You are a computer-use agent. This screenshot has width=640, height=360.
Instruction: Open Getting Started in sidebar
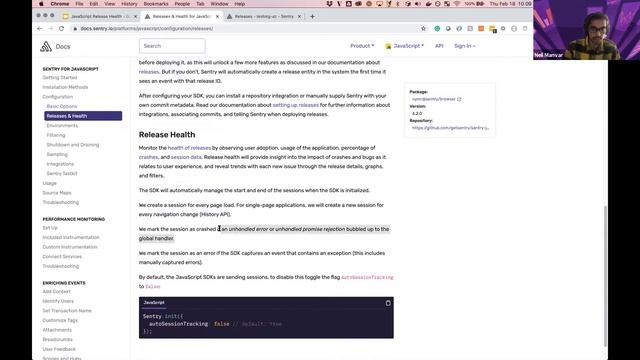click(60, 78)
